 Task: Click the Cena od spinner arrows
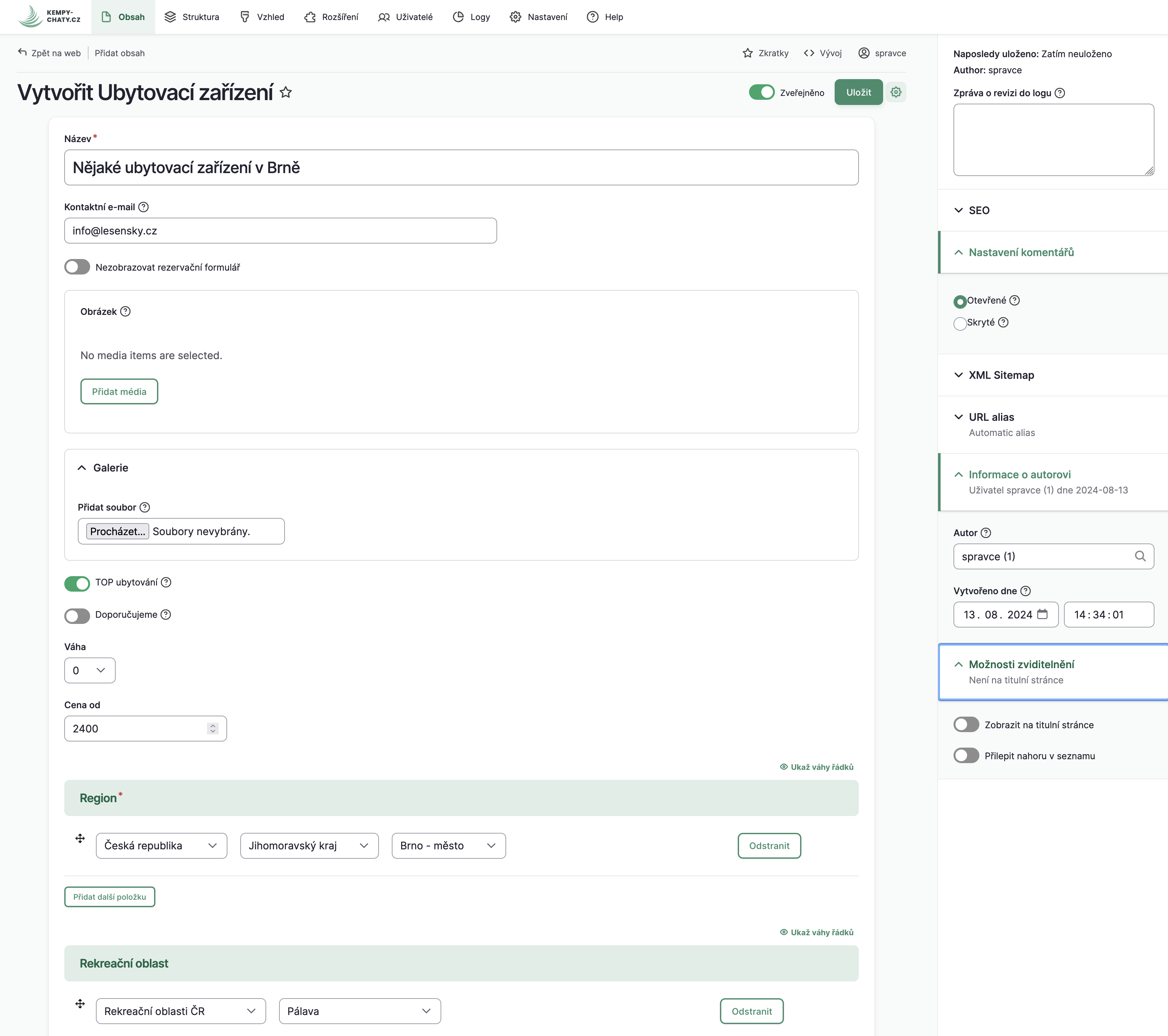pos(213,729)
